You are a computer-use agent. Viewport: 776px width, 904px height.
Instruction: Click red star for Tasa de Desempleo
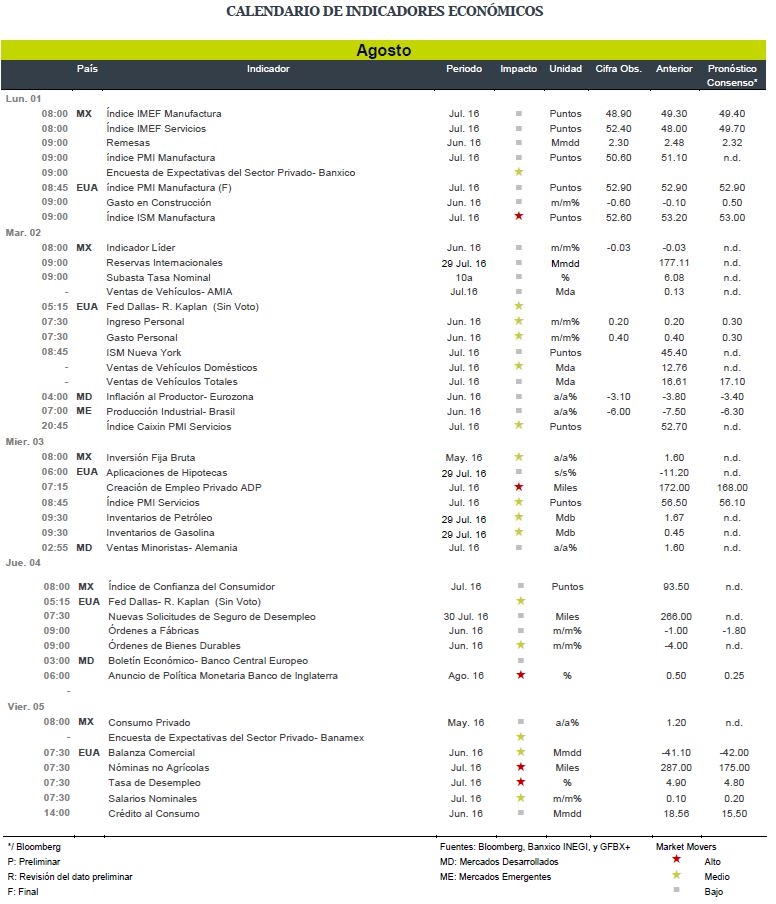[x=521, y=782]
